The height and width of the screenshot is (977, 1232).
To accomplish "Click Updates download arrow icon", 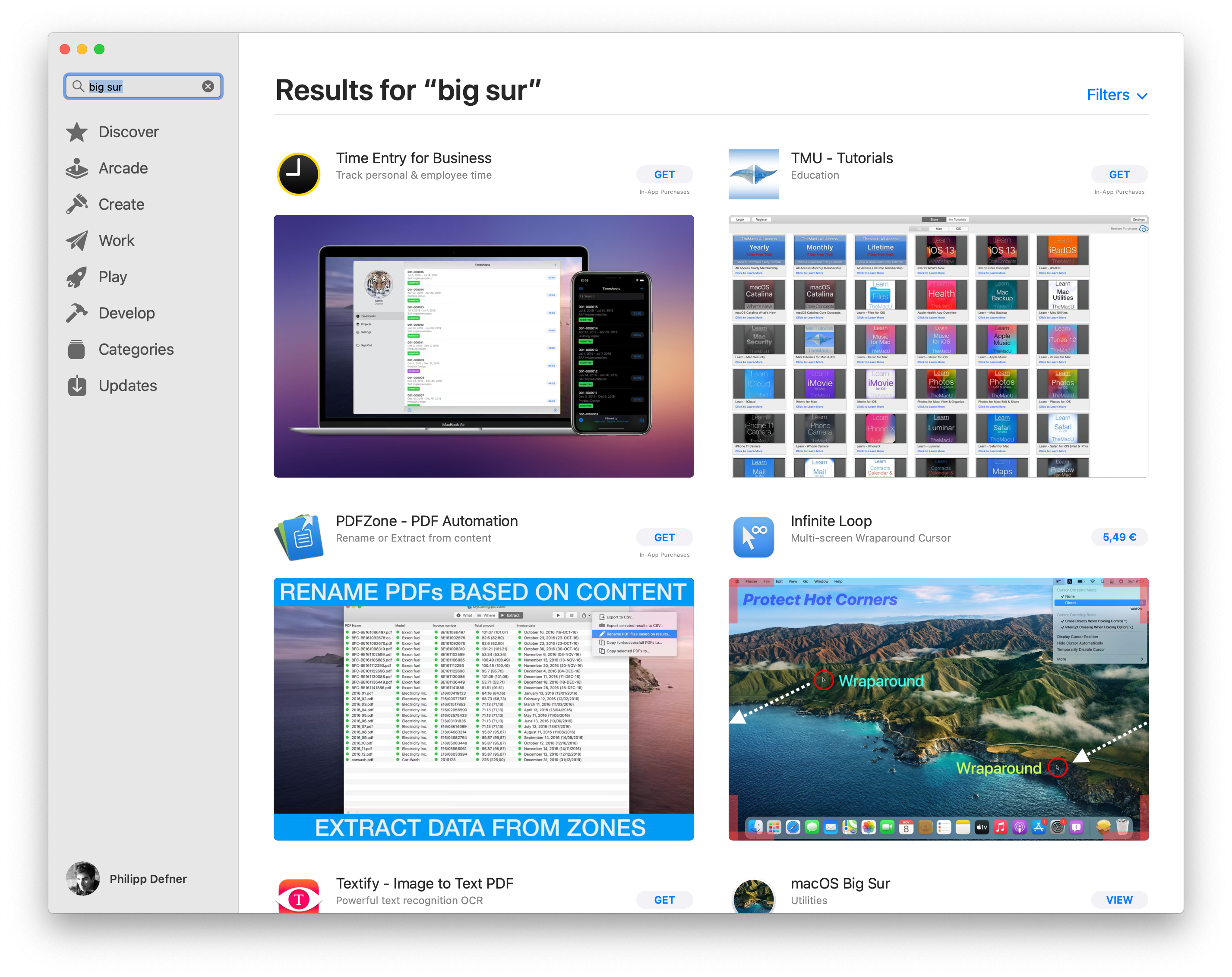I will point(76,386).
